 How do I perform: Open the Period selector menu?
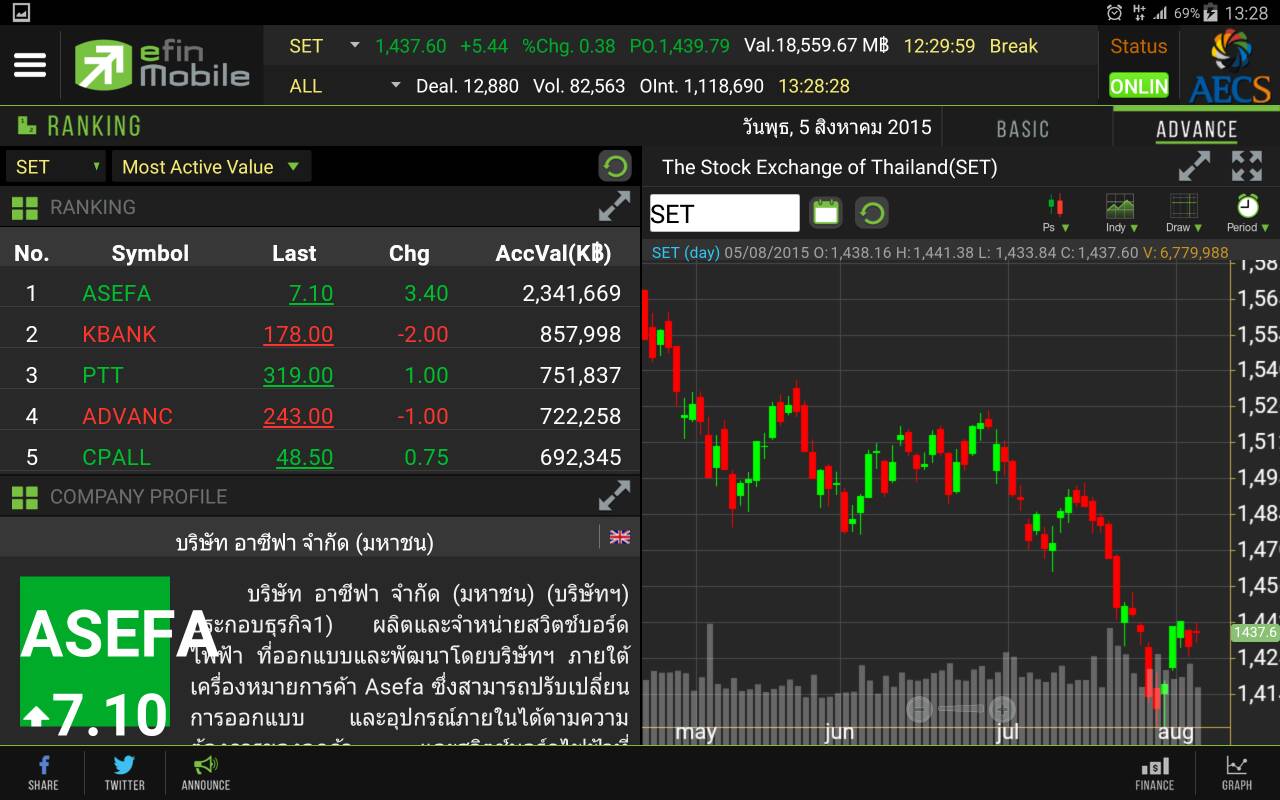[1248, 213]
